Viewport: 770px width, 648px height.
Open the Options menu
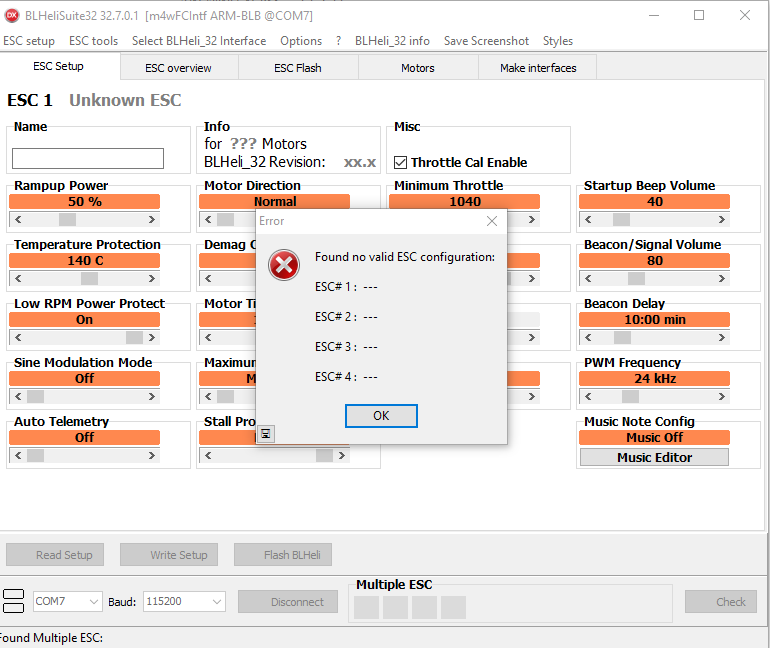[301, 41]
